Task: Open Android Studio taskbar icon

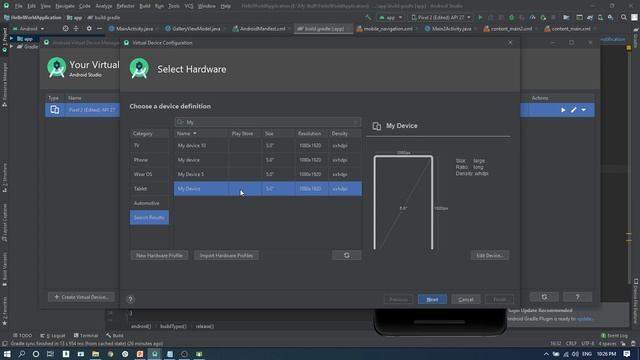Action: [155, 354]
